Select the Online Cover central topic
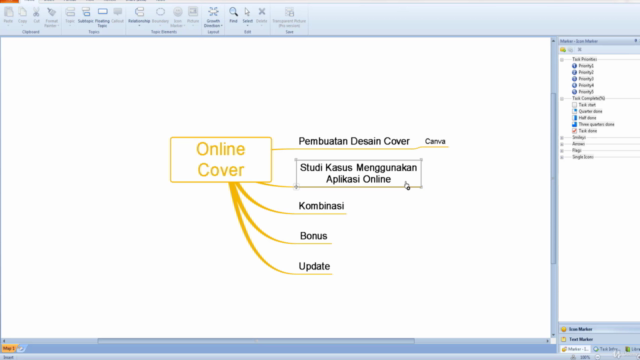Image resolution: width=640 pixels, height=360 pixels. (221, 160)
